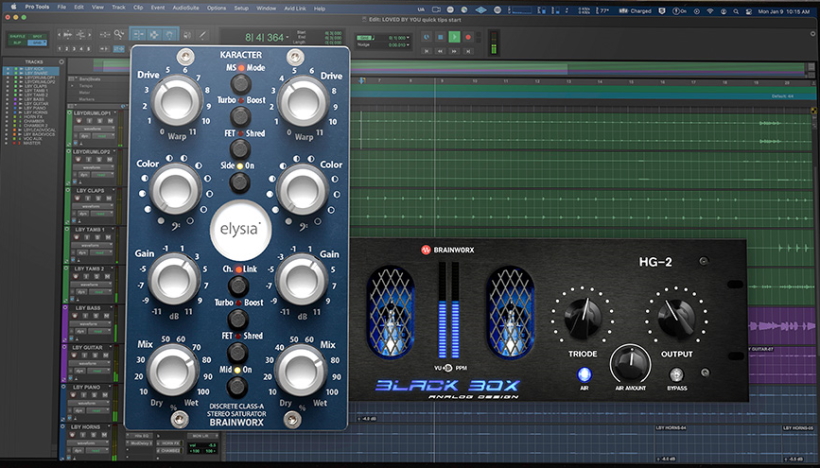This screenshot has height=468, width=820.
Task: Click the elysia logo on the Karacter plugin
Action: coord(241,230)
